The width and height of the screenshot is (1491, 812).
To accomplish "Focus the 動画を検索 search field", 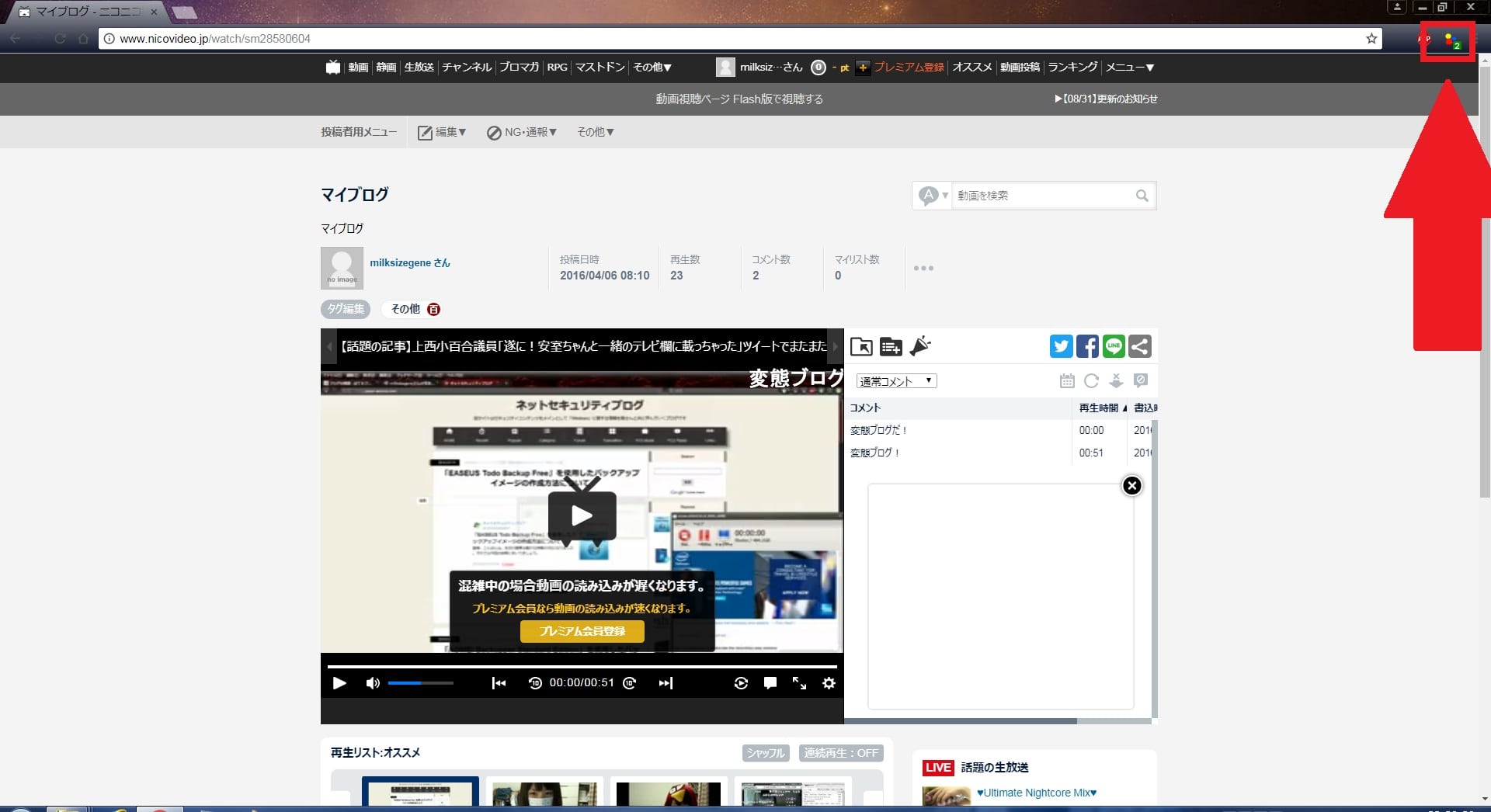I will tap(1043, 196).
